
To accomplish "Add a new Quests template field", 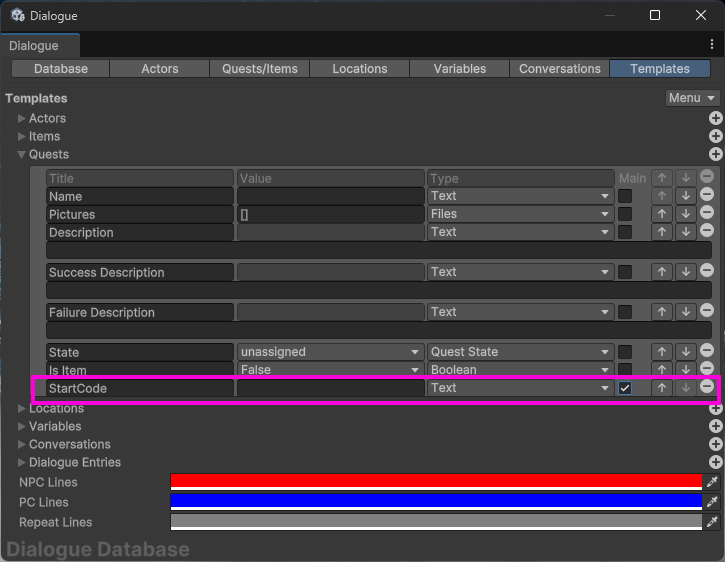I will [715, 154].
